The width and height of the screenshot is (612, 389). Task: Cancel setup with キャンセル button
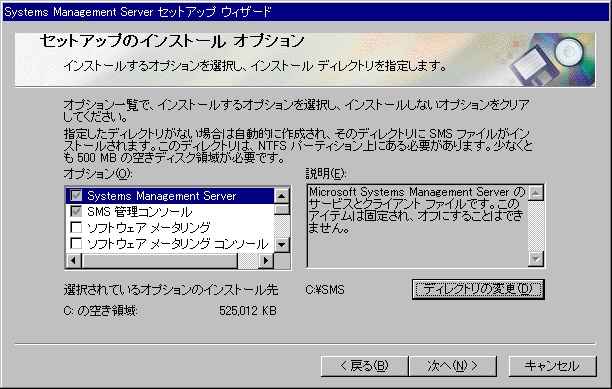pos(552,366)
